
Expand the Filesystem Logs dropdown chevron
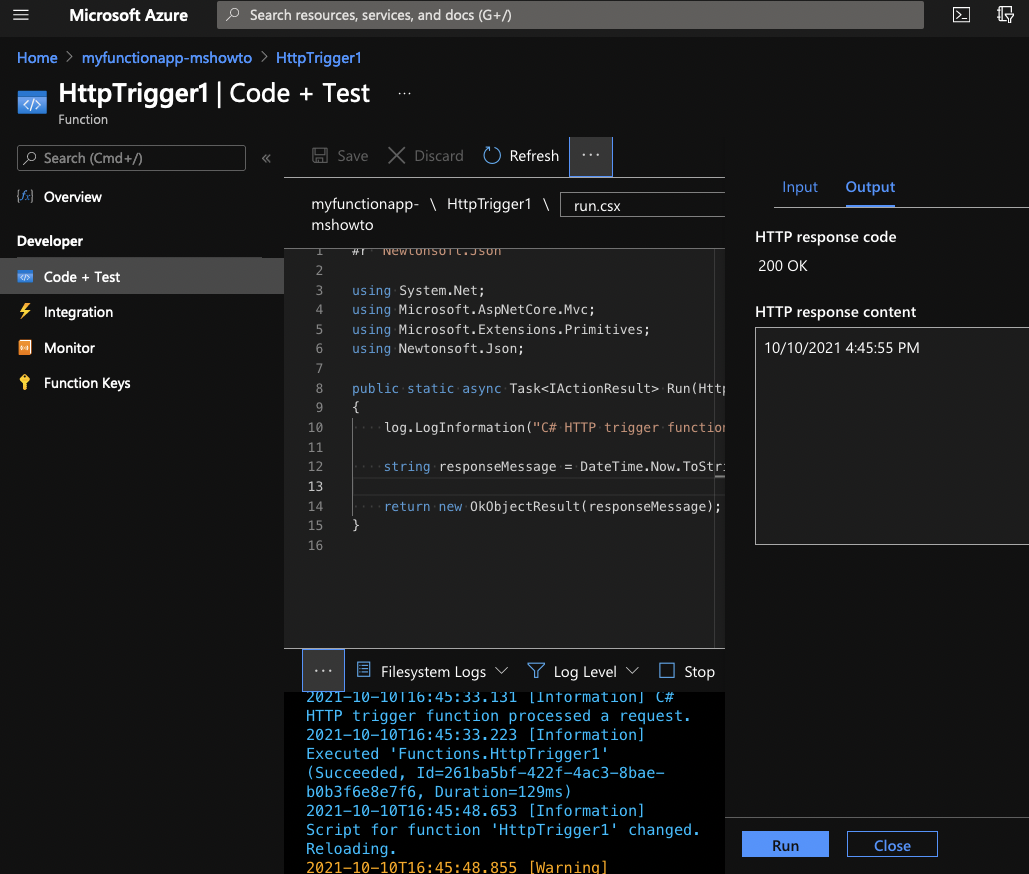pos(502,671)
